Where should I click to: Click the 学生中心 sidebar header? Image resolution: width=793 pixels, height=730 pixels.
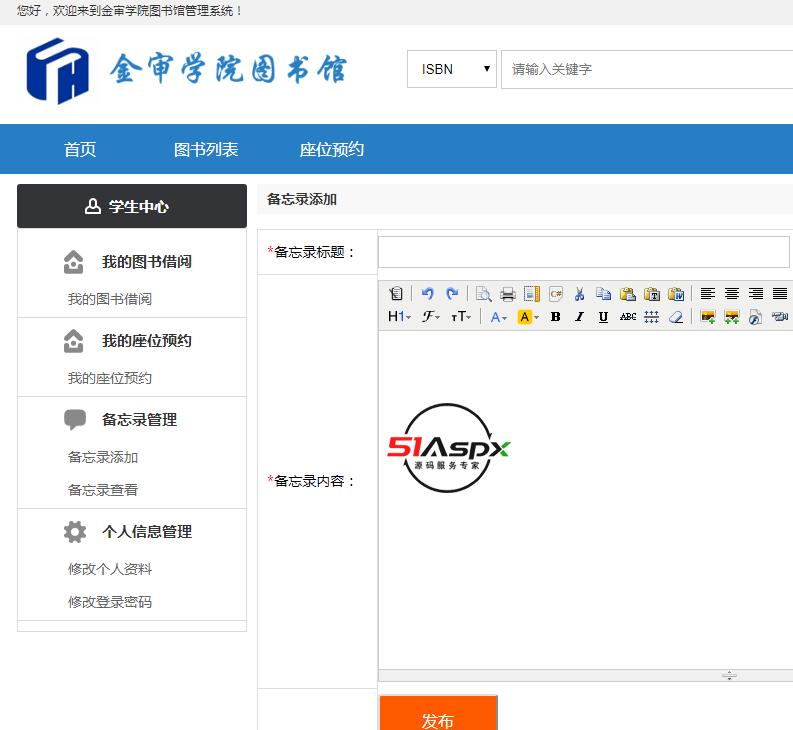[x=132, y=206]
